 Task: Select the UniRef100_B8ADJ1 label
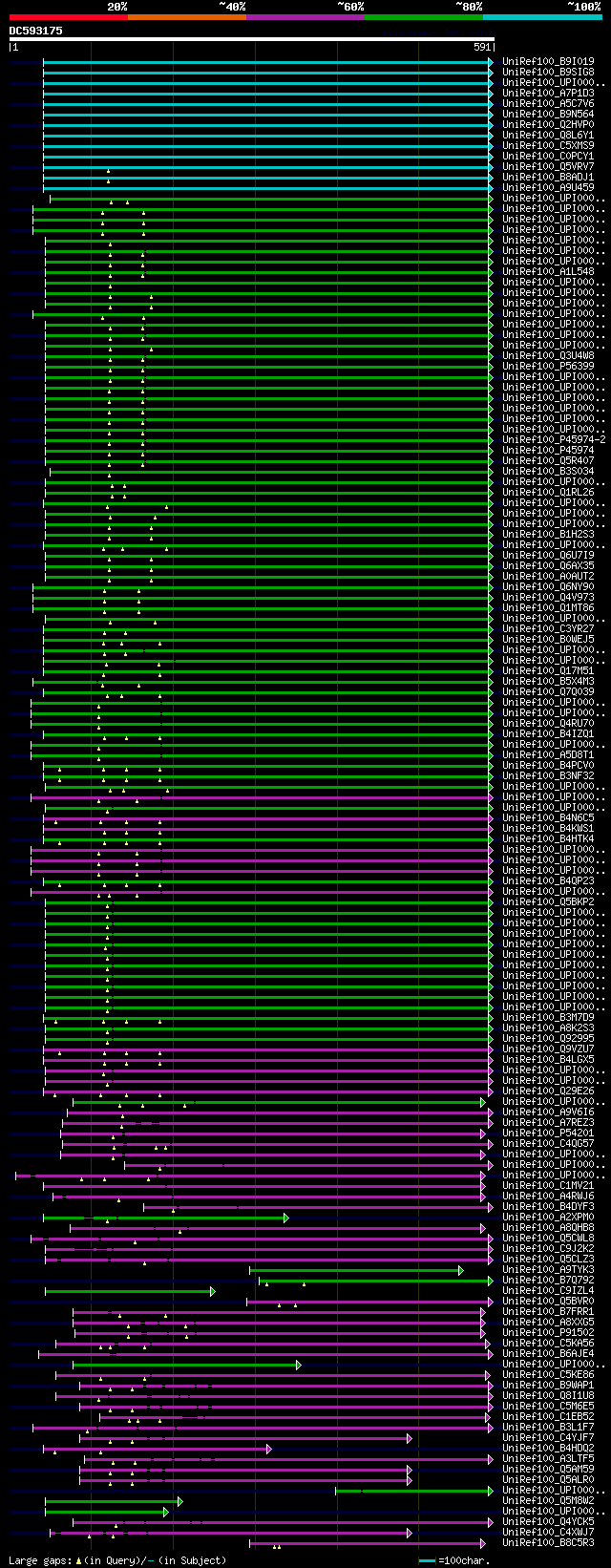pyautogui.click(x=548, y=177)
